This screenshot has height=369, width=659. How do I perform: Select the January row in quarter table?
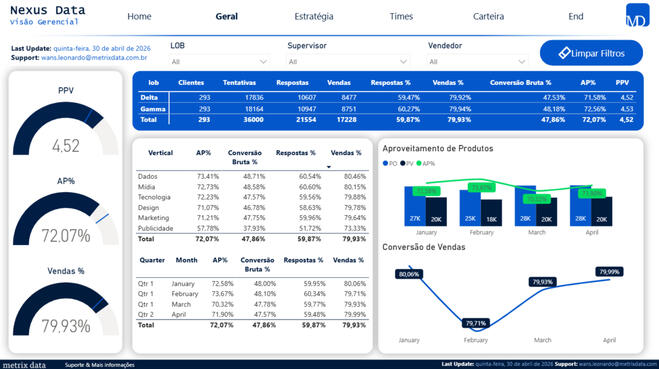coord(252,284)
